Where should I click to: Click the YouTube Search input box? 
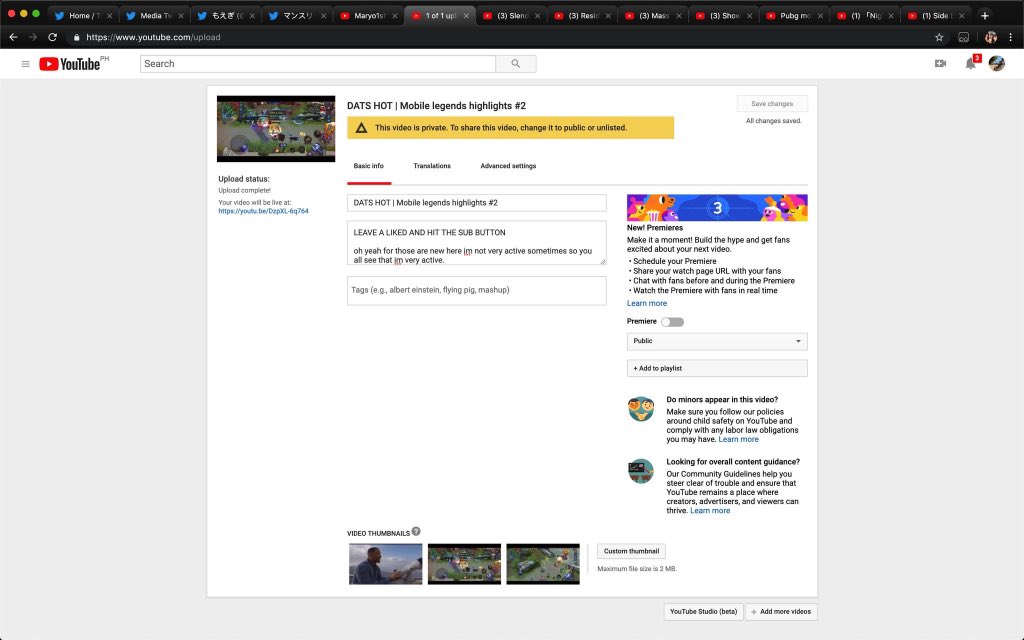317,63
